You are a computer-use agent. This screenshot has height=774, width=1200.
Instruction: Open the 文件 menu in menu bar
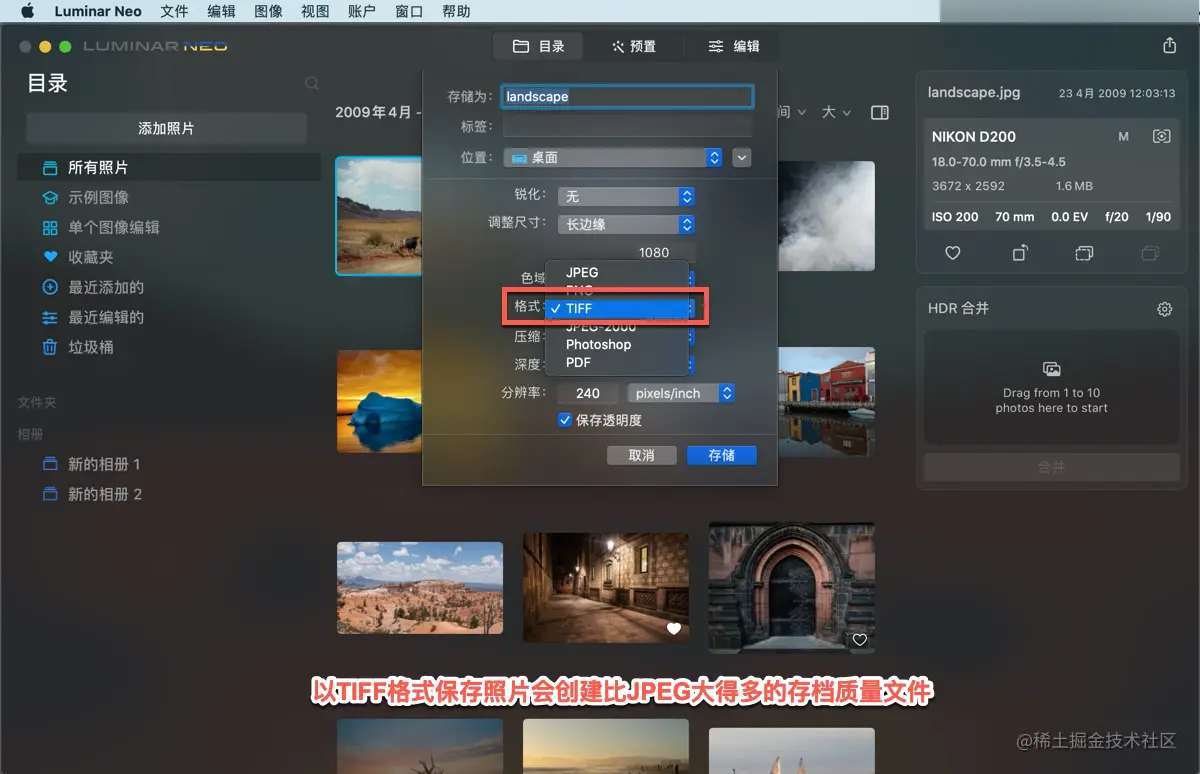tap(174, 12)
